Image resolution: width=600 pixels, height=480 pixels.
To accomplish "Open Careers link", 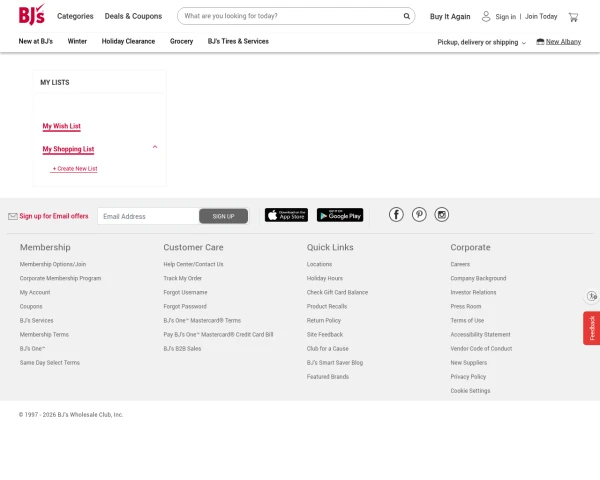I will click(x=460, y=264).
